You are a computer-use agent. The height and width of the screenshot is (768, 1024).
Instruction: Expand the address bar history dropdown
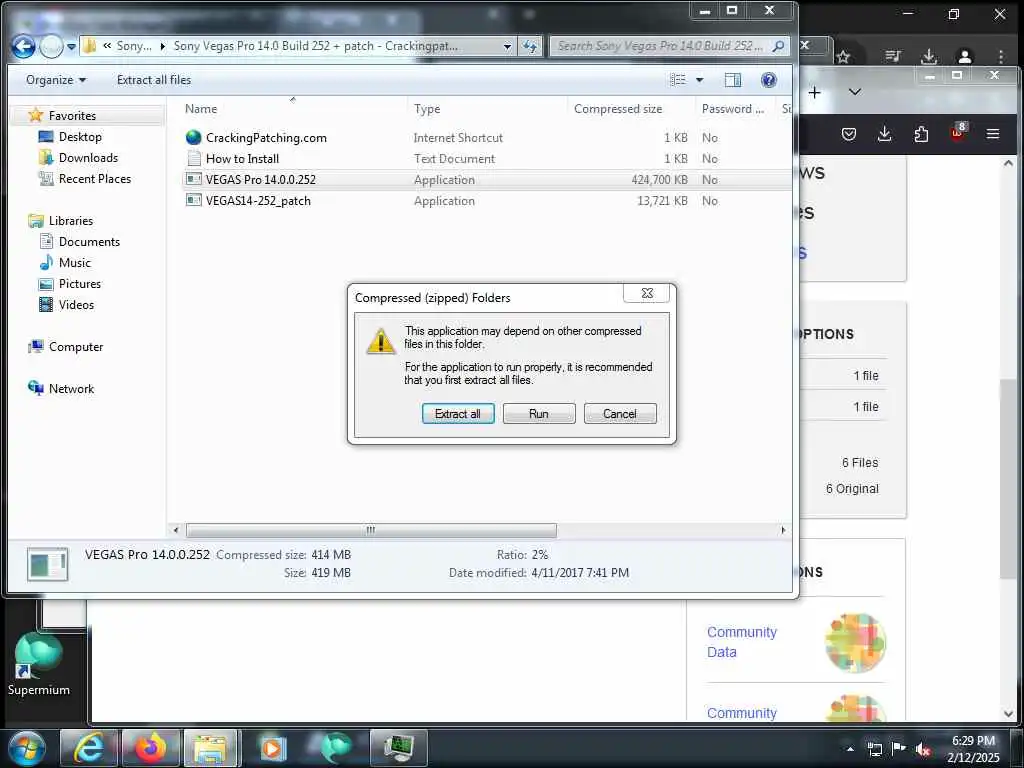507,46
